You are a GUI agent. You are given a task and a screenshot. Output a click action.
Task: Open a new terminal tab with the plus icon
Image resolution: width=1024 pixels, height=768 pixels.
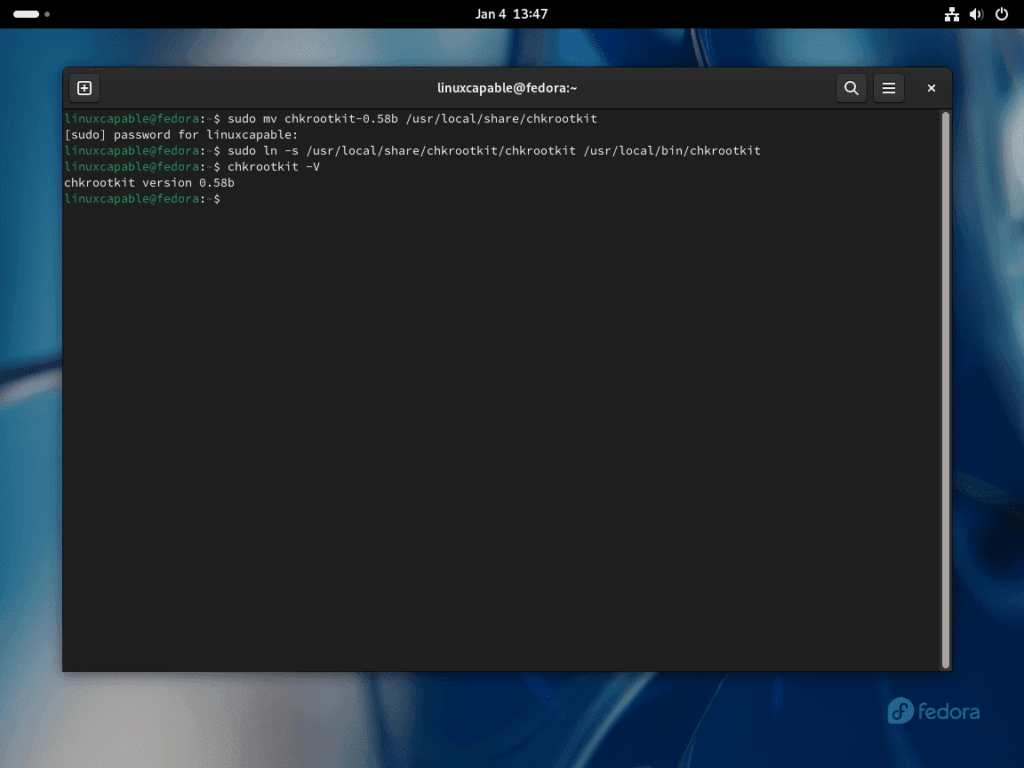pos(84,88)
